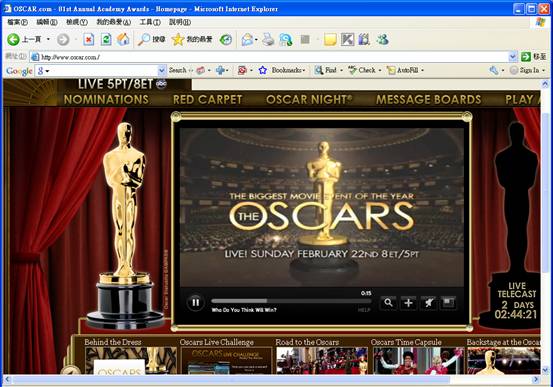Stop page loading with red X icon
Screen dimensions: 553x387
tap(89, 39)
